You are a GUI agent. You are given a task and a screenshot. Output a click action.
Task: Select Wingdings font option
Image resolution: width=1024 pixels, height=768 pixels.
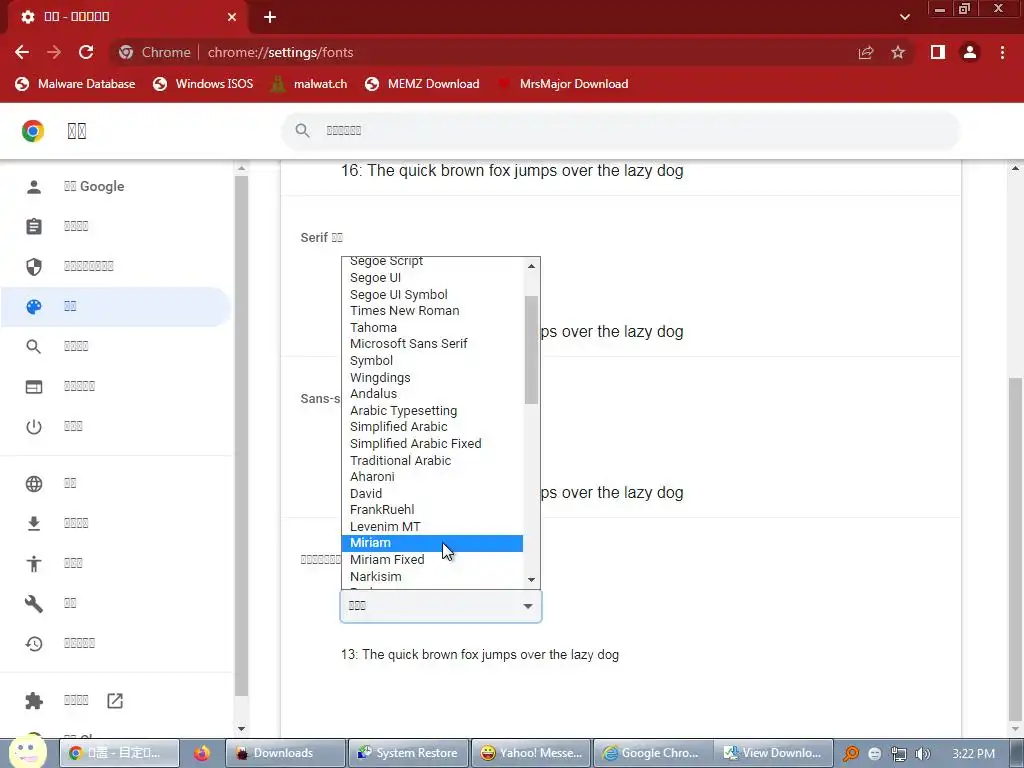432,377
